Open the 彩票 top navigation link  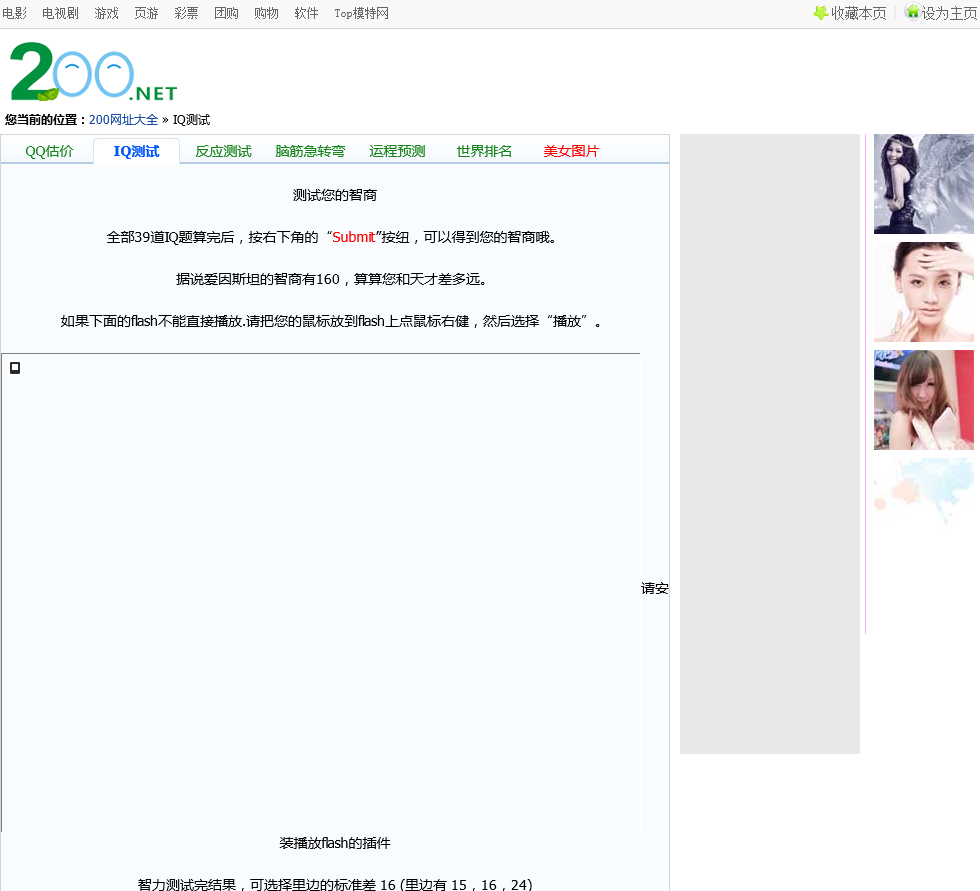click(186, 13)
